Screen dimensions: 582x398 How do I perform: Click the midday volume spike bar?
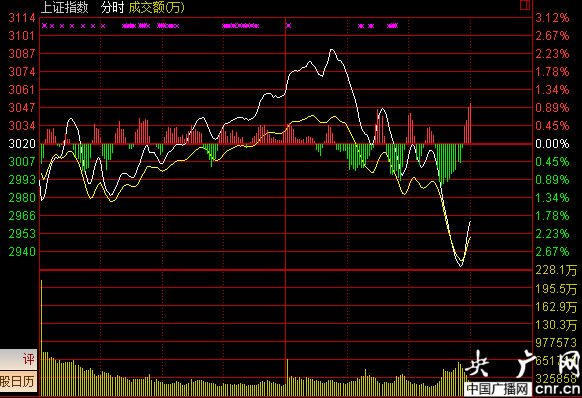(x=287, y=377)
